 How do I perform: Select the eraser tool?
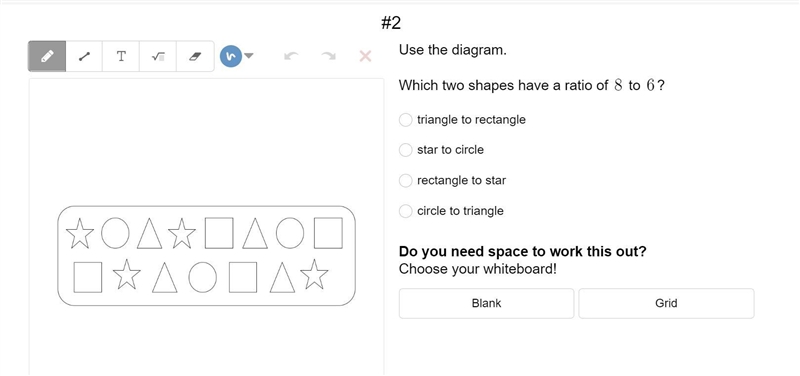(x=195, y=56)
